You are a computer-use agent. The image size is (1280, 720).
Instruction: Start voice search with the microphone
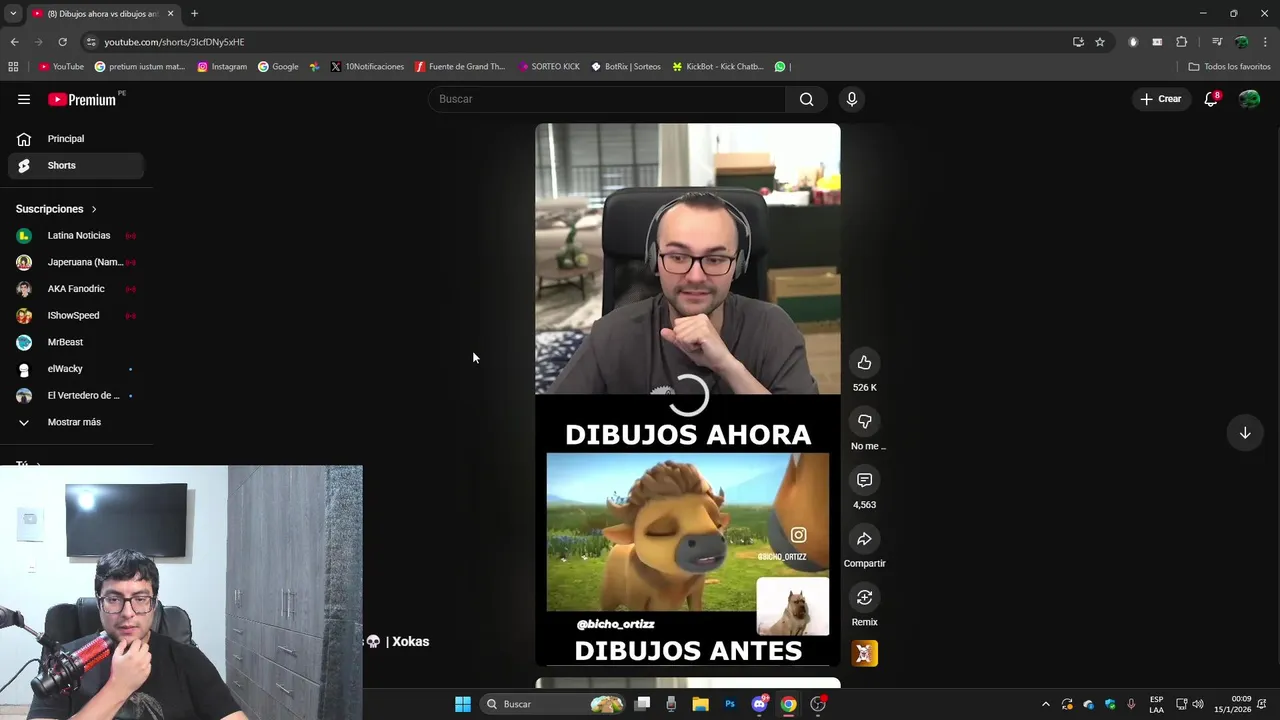(852, 99)
